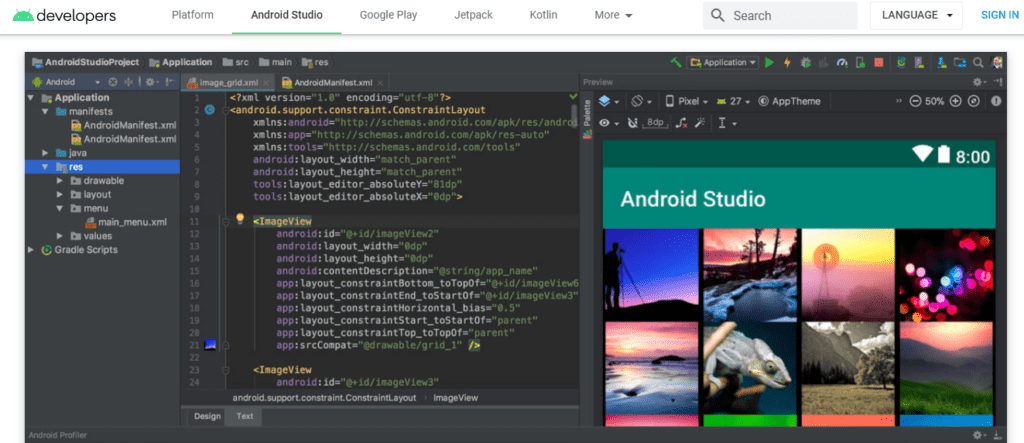Toggle autoconnect magnet icon
This screenshot has height=443, width=1024.
(632, 123)
